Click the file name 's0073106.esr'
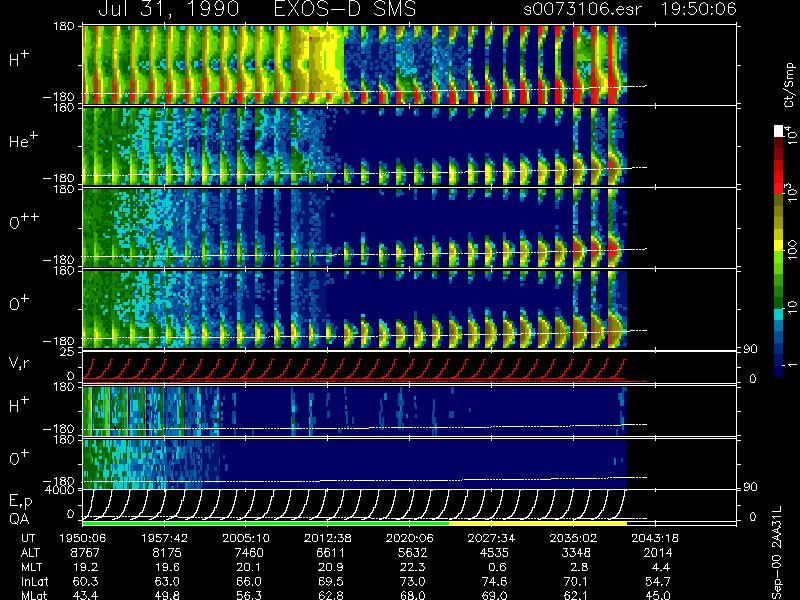This screenshot has width=800, height=600. click(582, 9)
